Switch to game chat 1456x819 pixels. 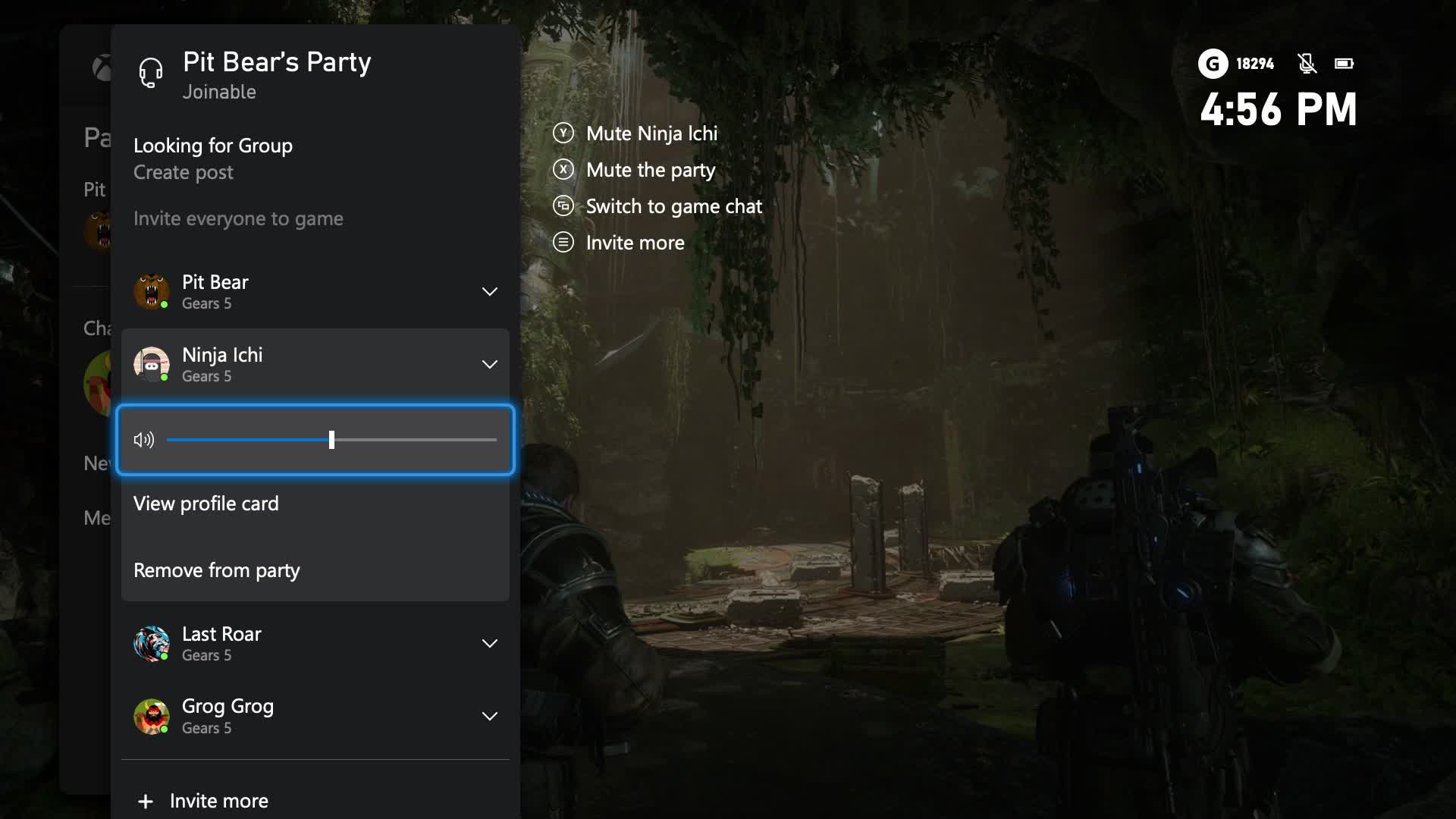tap(673, 206)
